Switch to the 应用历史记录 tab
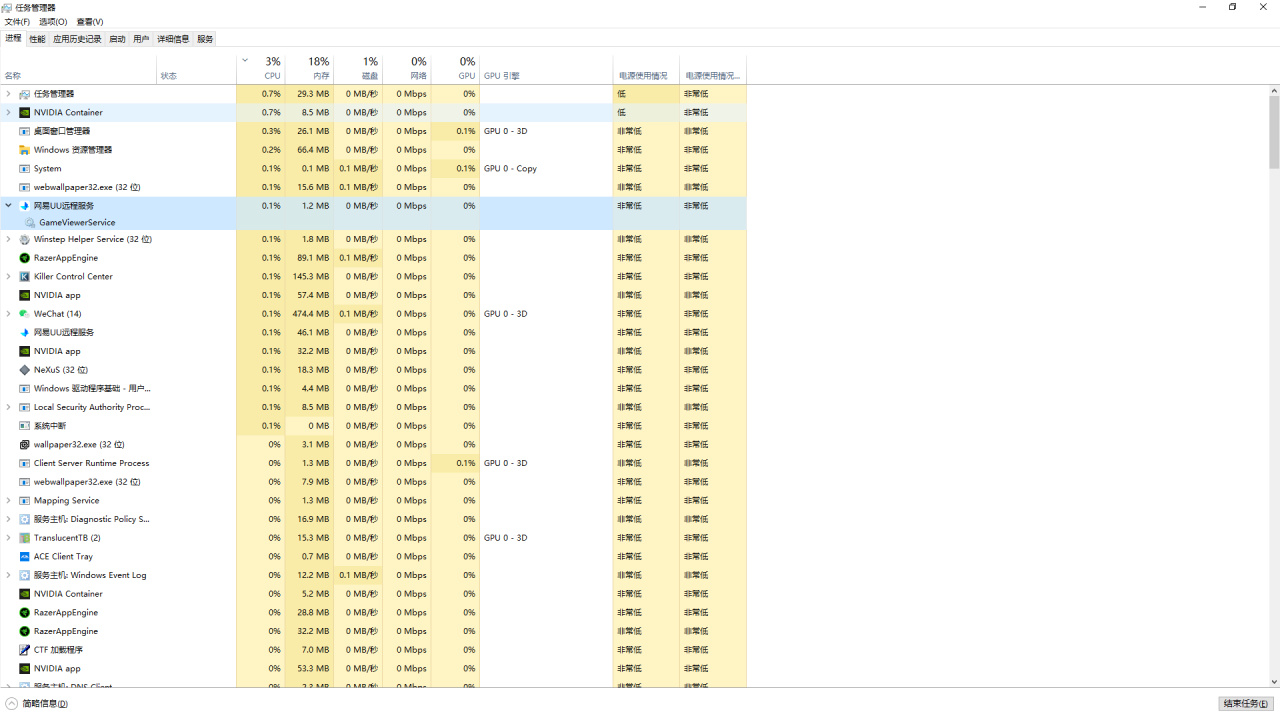The image size is (1280, 720). (x=77, y=39)
